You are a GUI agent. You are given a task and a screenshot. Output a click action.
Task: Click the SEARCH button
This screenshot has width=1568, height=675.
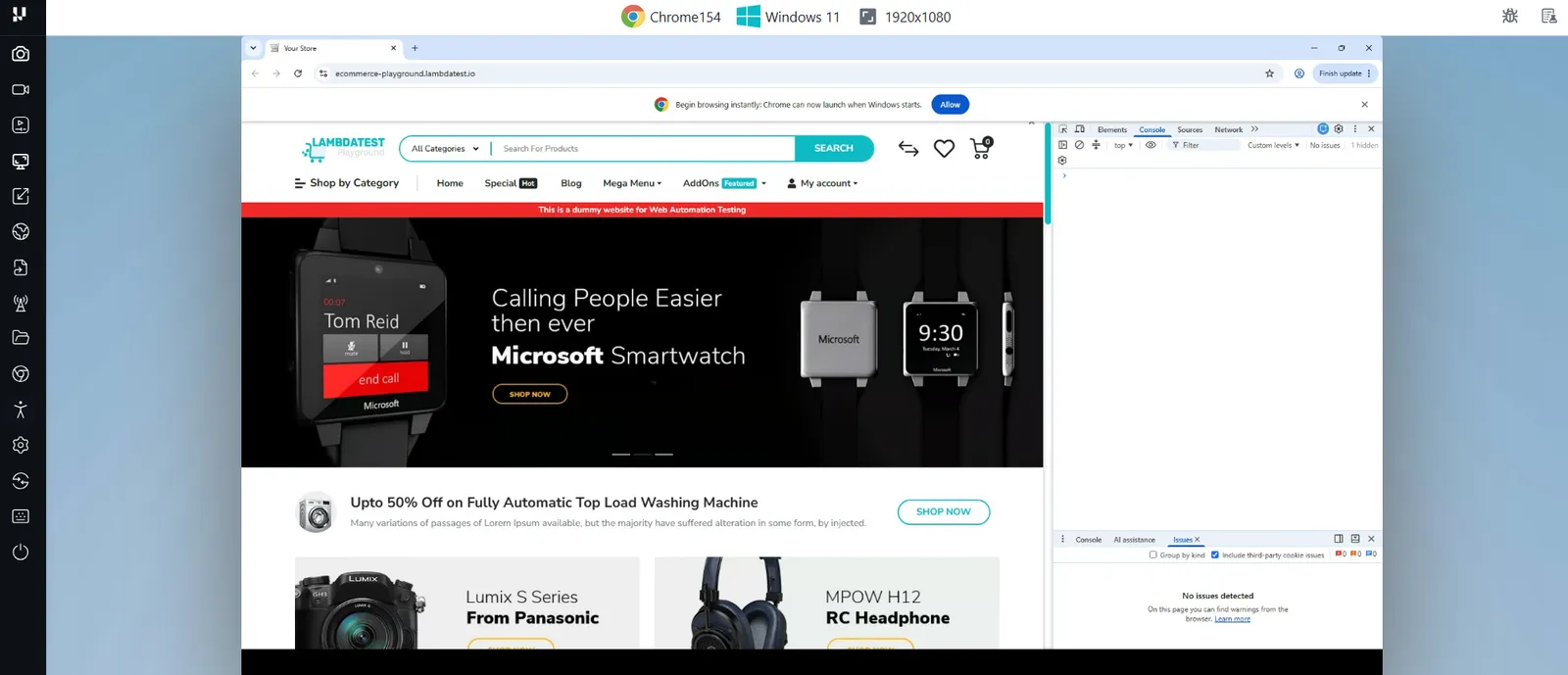(x=834, y=149)
